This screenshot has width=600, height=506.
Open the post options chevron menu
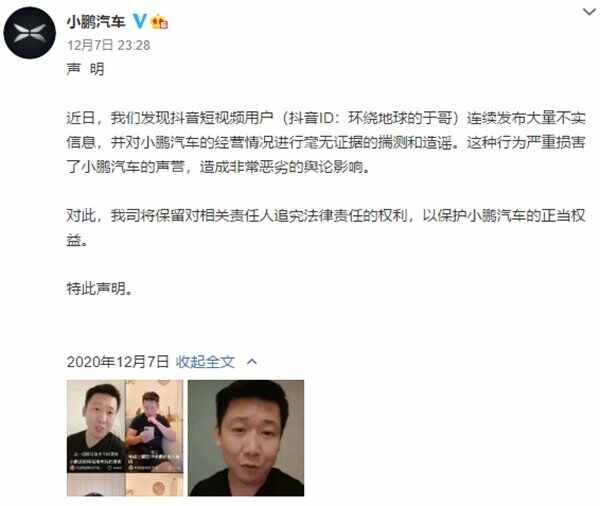590,12
